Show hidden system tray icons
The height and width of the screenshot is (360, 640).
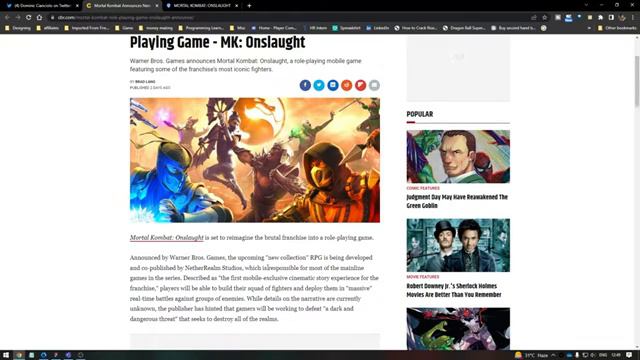click(x=553, y=355)
